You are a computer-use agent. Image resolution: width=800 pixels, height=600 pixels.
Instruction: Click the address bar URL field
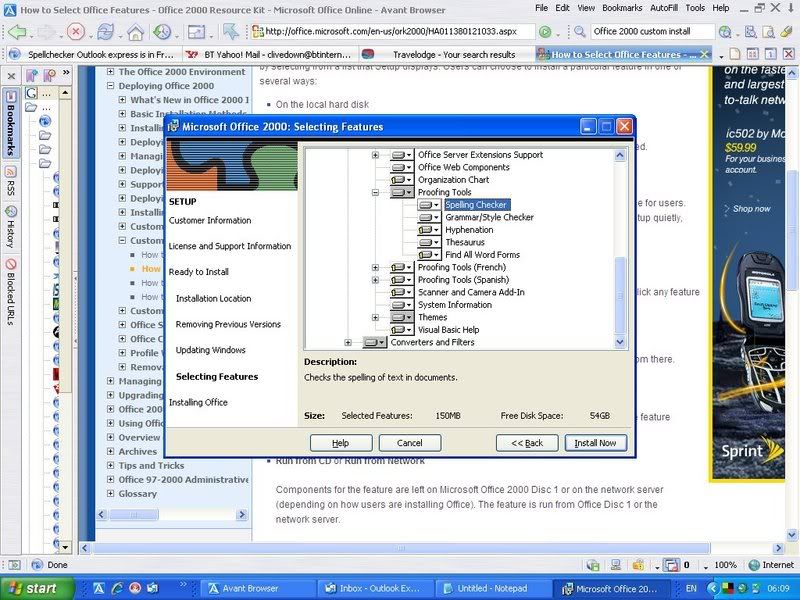393,32
